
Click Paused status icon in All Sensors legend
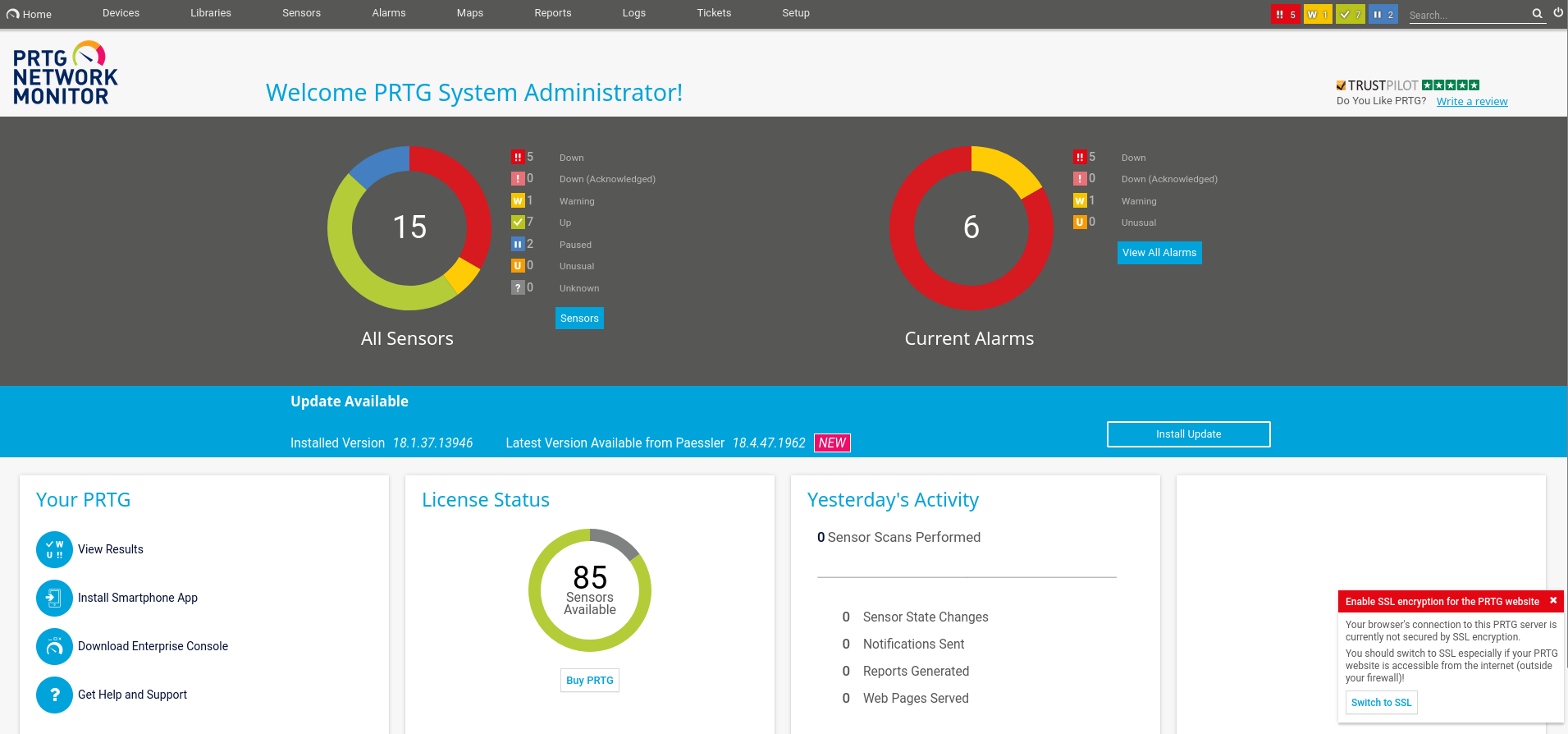coord(518,244)
